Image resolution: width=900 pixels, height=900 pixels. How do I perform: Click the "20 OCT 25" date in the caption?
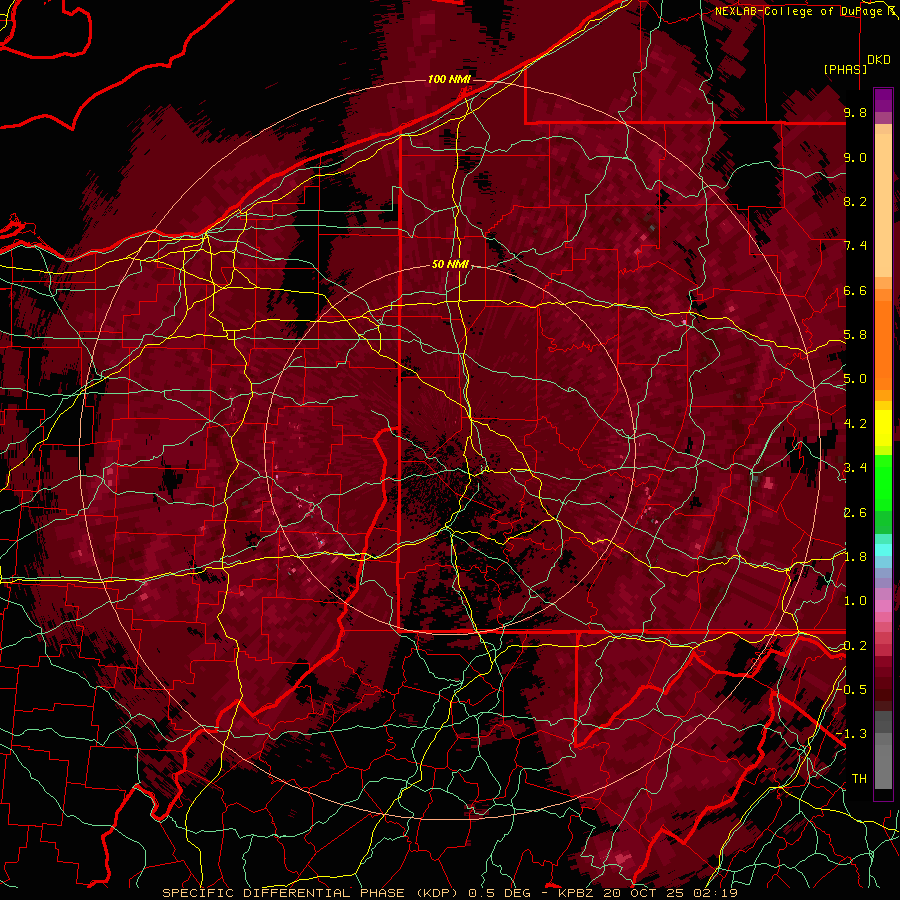641,893
